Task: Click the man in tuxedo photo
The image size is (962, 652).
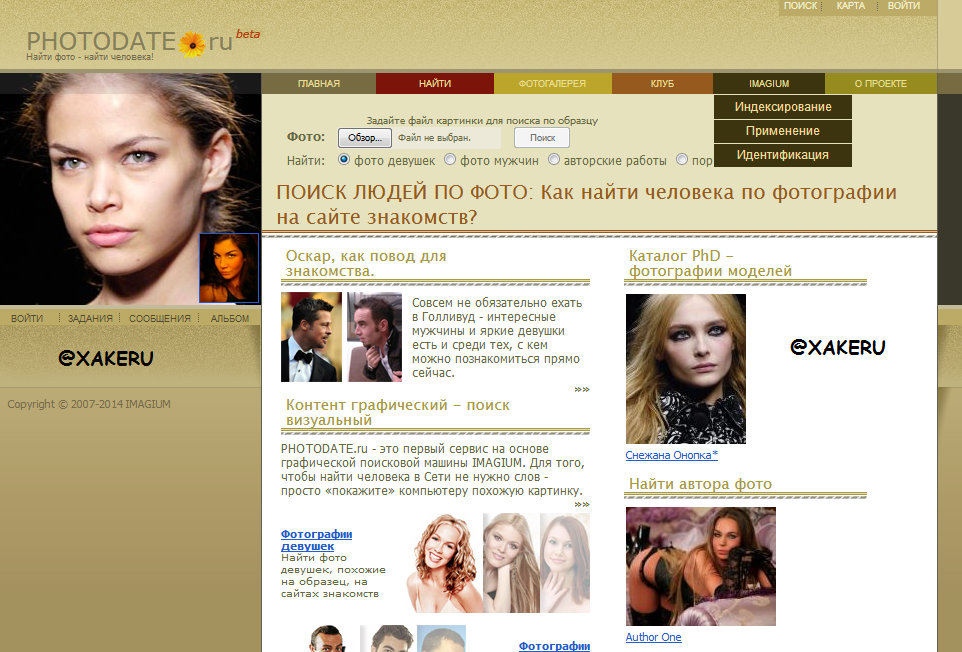Action: [x=311, y=337]
